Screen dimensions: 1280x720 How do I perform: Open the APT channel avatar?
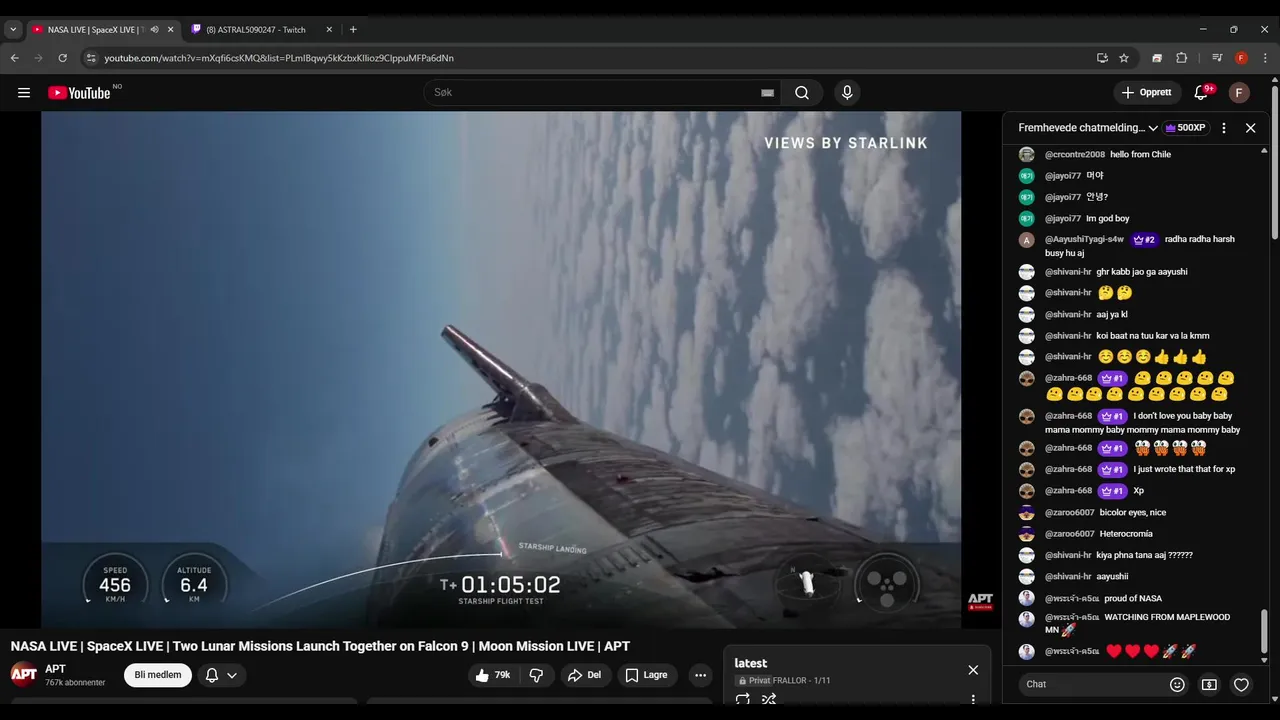pyautogui.click(x=24, y=675)
